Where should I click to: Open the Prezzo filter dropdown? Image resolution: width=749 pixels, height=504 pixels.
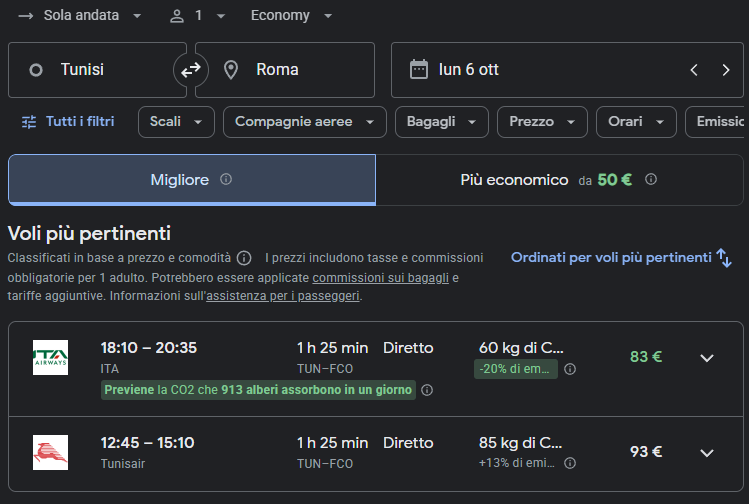tap(542, 122)
